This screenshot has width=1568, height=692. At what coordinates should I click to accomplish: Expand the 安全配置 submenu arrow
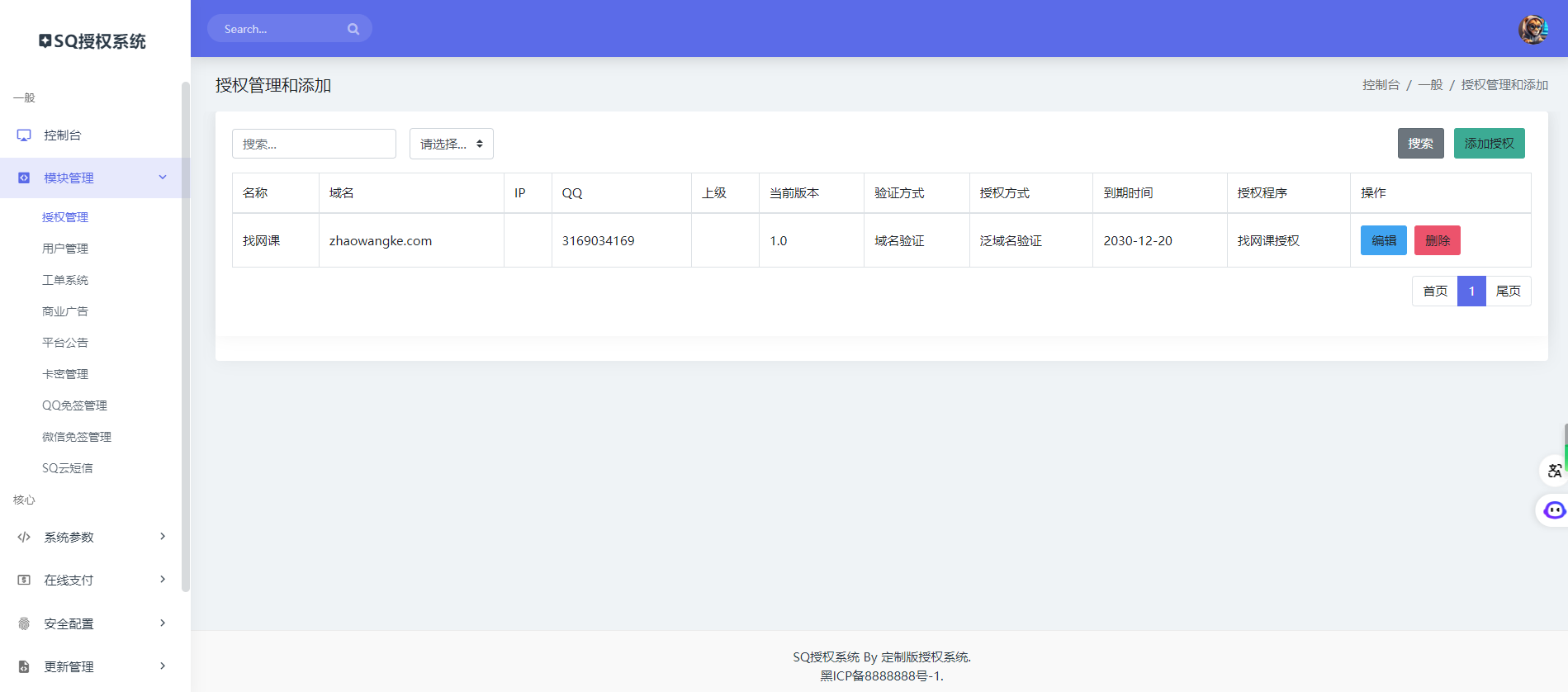pos(163,623)
